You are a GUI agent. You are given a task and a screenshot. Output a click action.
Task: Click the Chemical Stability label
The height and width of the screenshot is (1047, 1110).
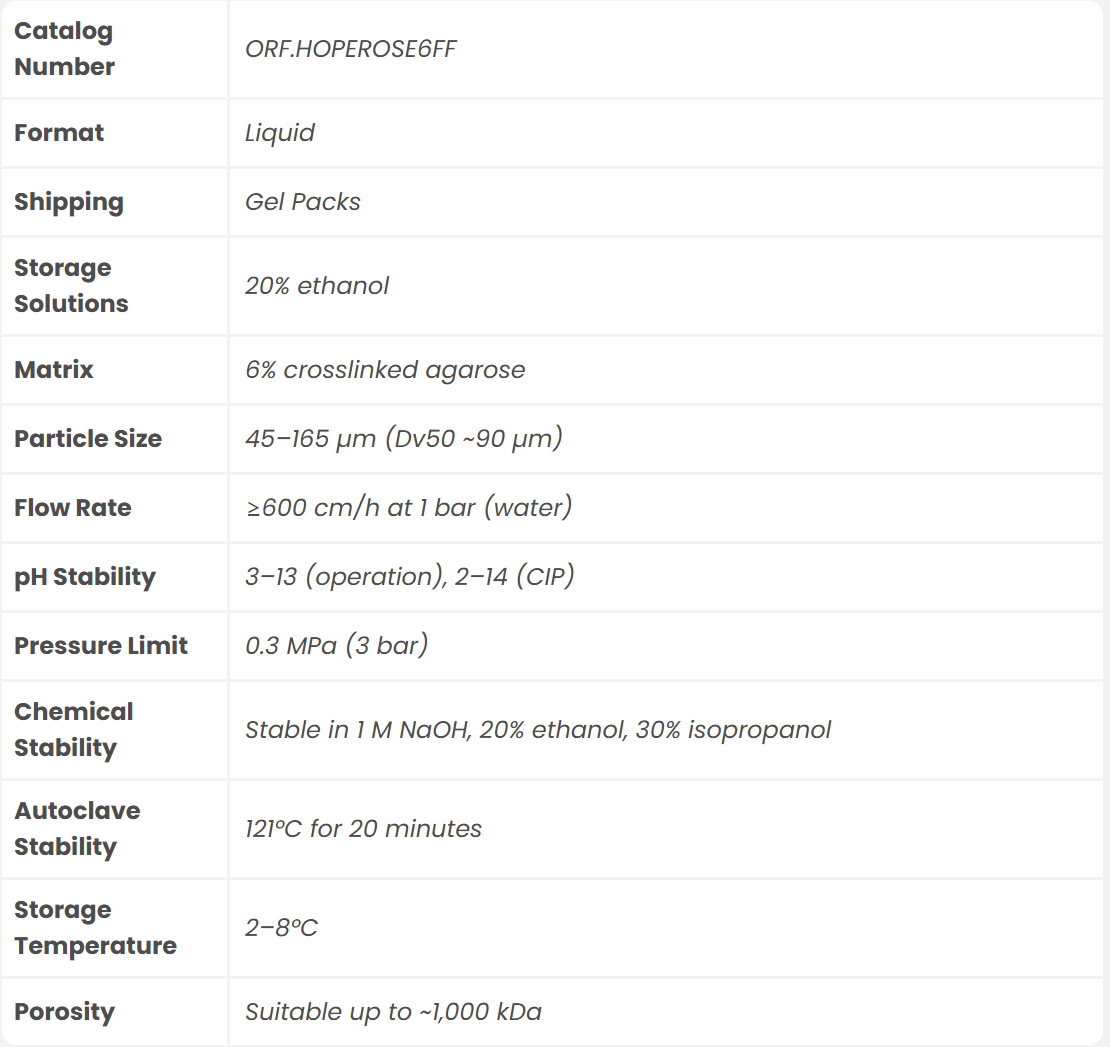click(x=73, y=730)
